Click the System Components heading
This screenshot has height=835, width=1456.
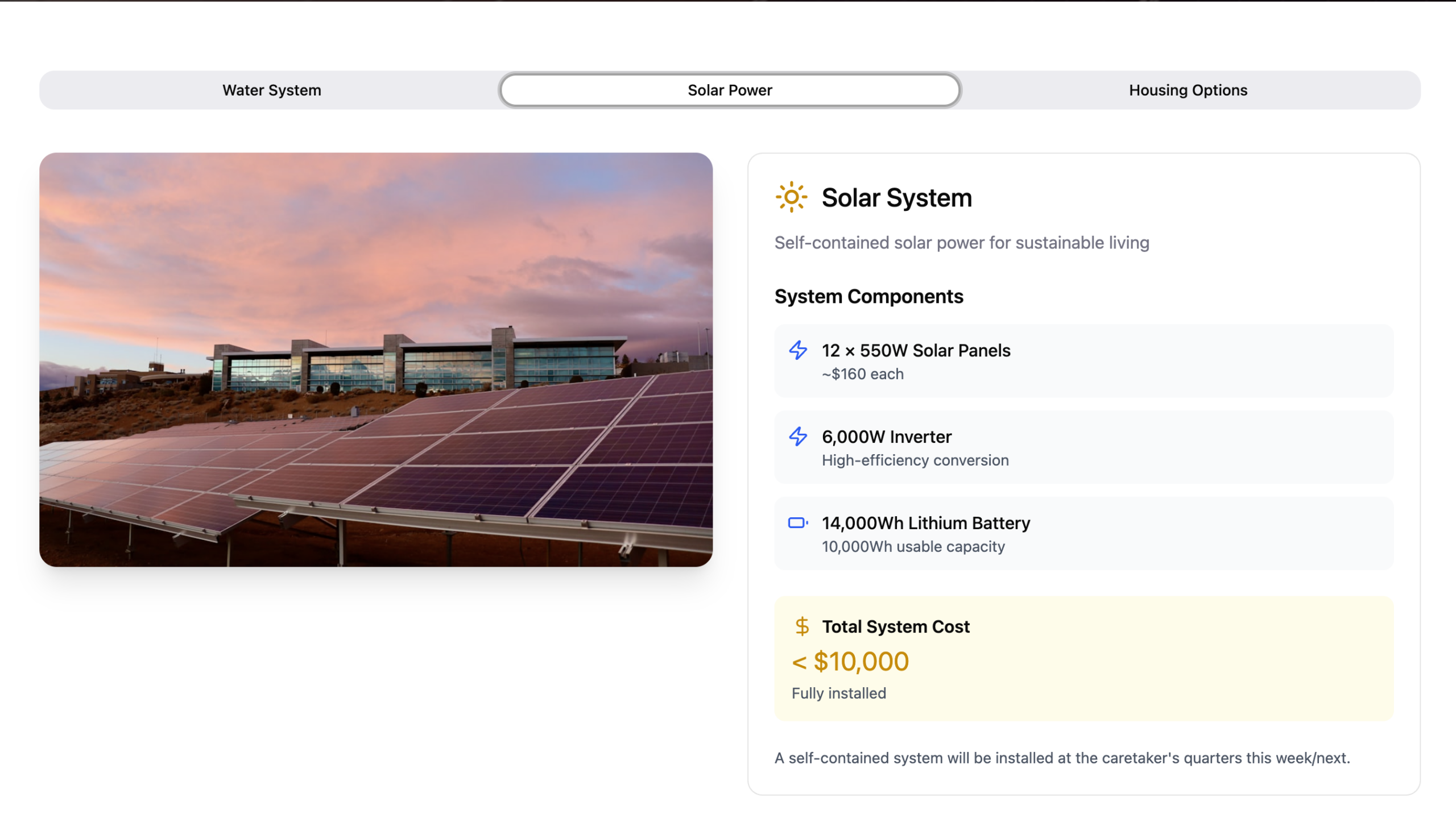[868, 297]
